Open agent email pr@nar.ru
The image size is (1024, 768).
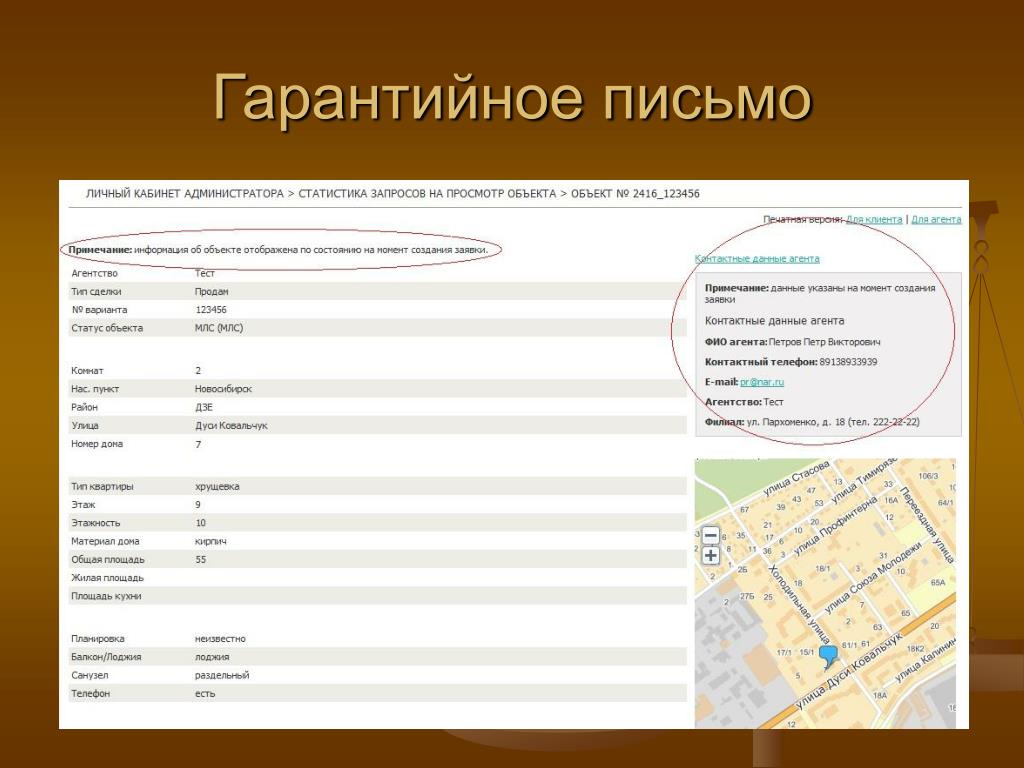point(761,382)
